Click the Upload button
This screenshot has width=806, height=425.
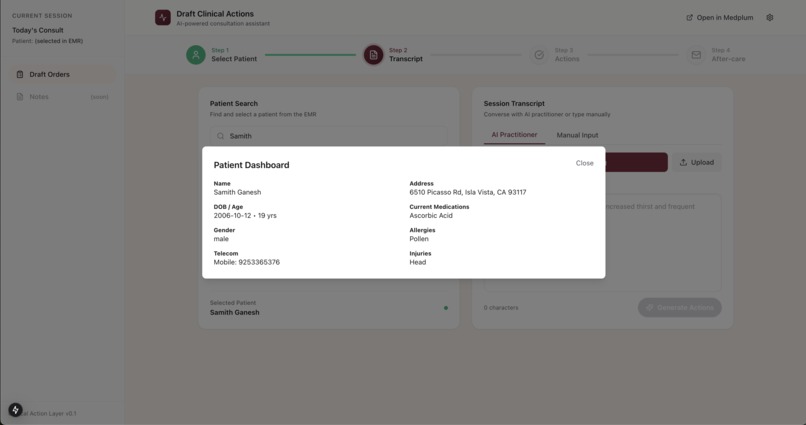(x=697, y=162)
